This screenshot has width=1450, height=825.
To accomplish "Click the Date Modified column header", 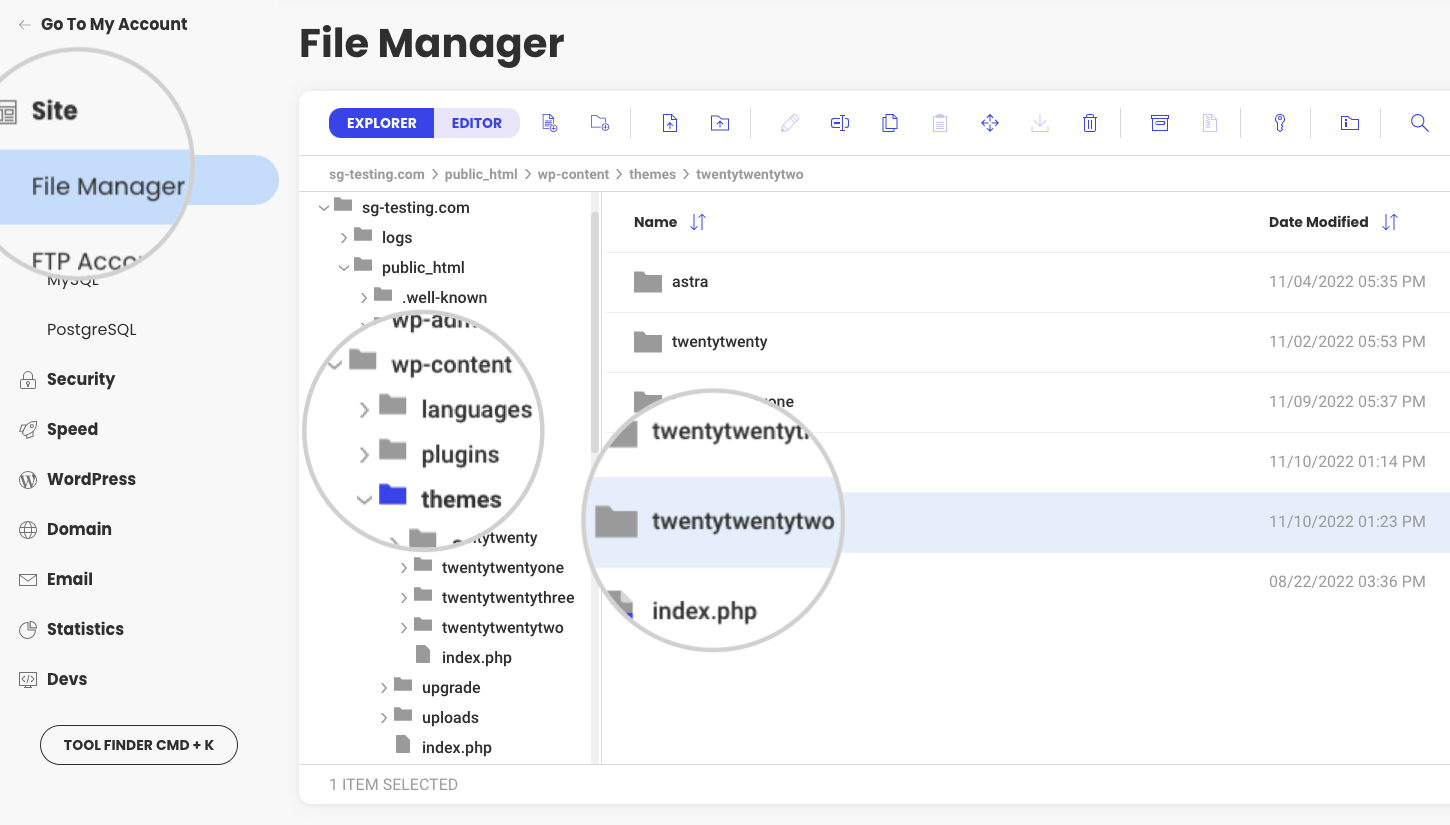I will 1318,222.
